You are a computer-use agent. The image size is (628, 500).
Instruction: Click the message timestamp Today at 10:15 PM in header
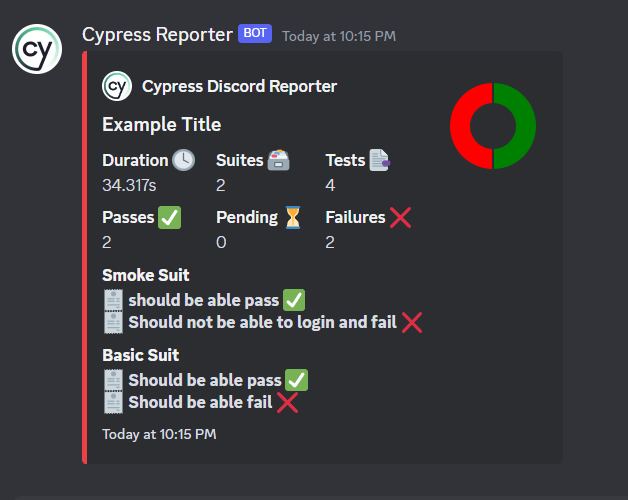(x=339, y=36)
